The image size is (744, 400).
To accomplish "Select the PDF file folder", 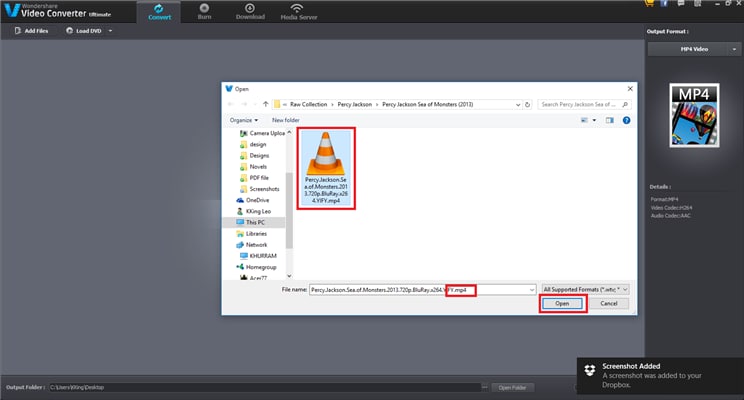I will pyautogui.click(x=254, y=178).
